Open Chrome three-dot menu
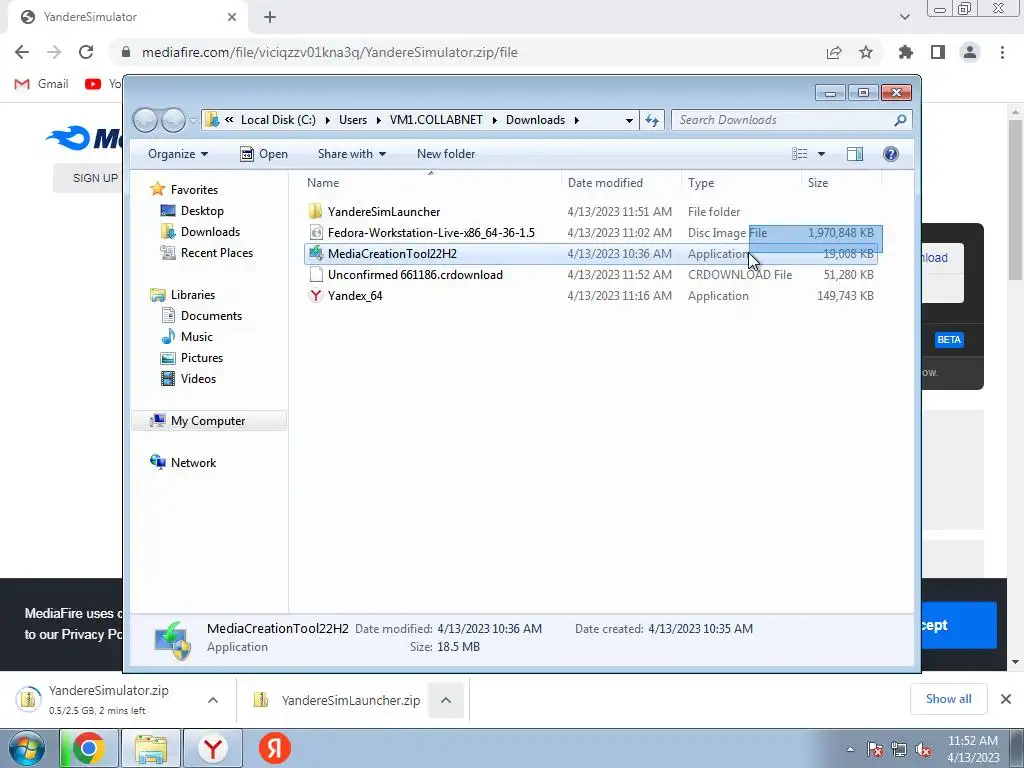 click(x=1002, y=52)
